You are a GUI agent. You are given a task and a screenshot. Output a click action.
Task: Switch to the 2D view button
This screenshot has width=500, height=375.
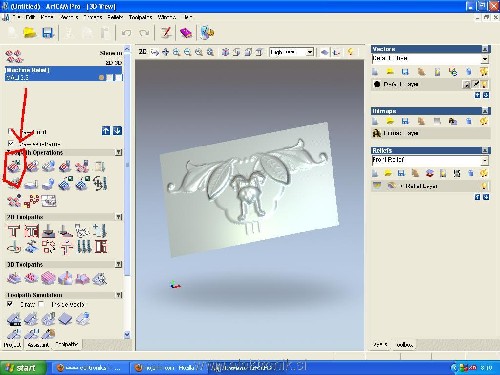pyautogui.click(x=142, y=52)
